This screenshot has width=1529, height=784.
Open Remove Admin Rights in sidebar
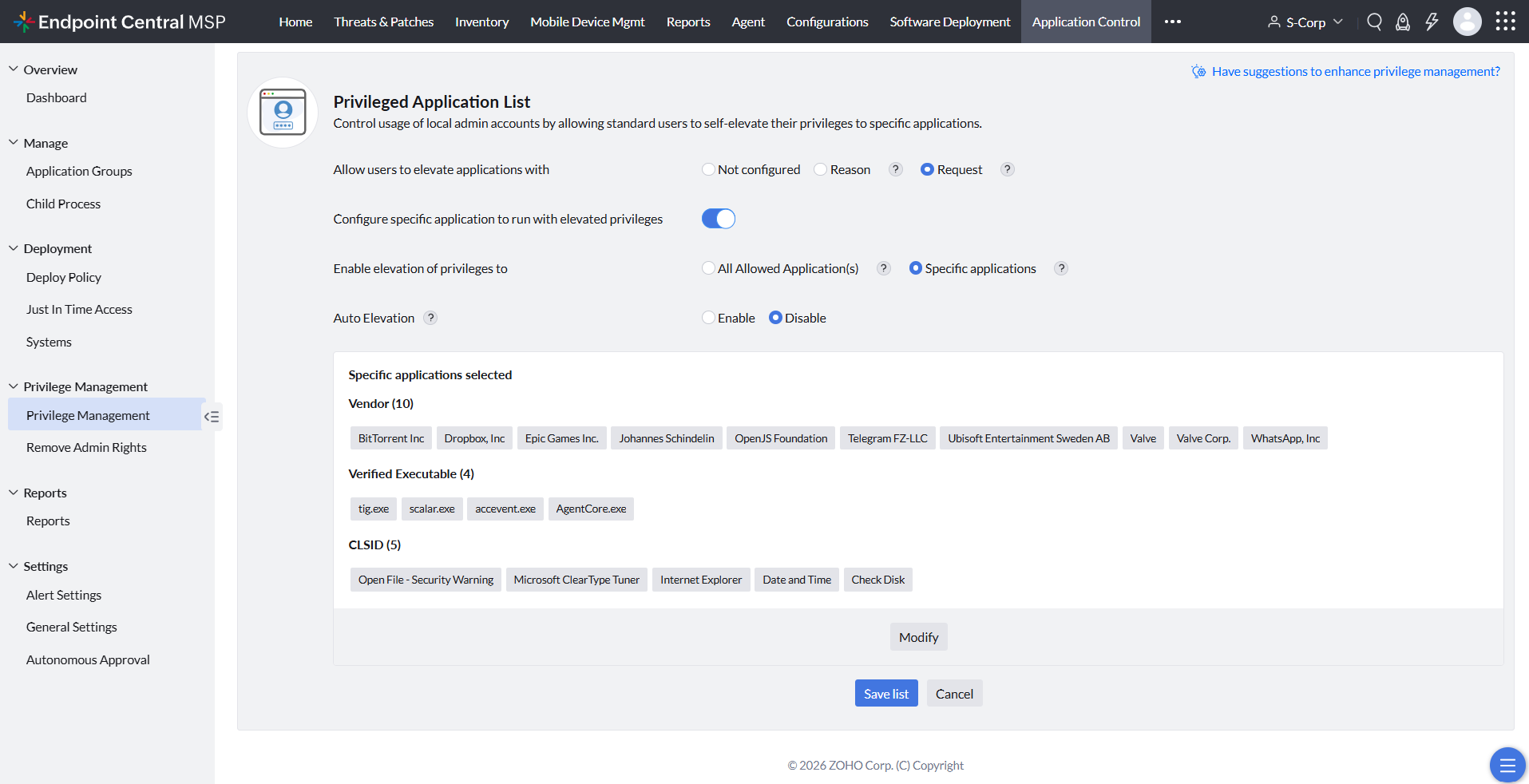[86, 447]
